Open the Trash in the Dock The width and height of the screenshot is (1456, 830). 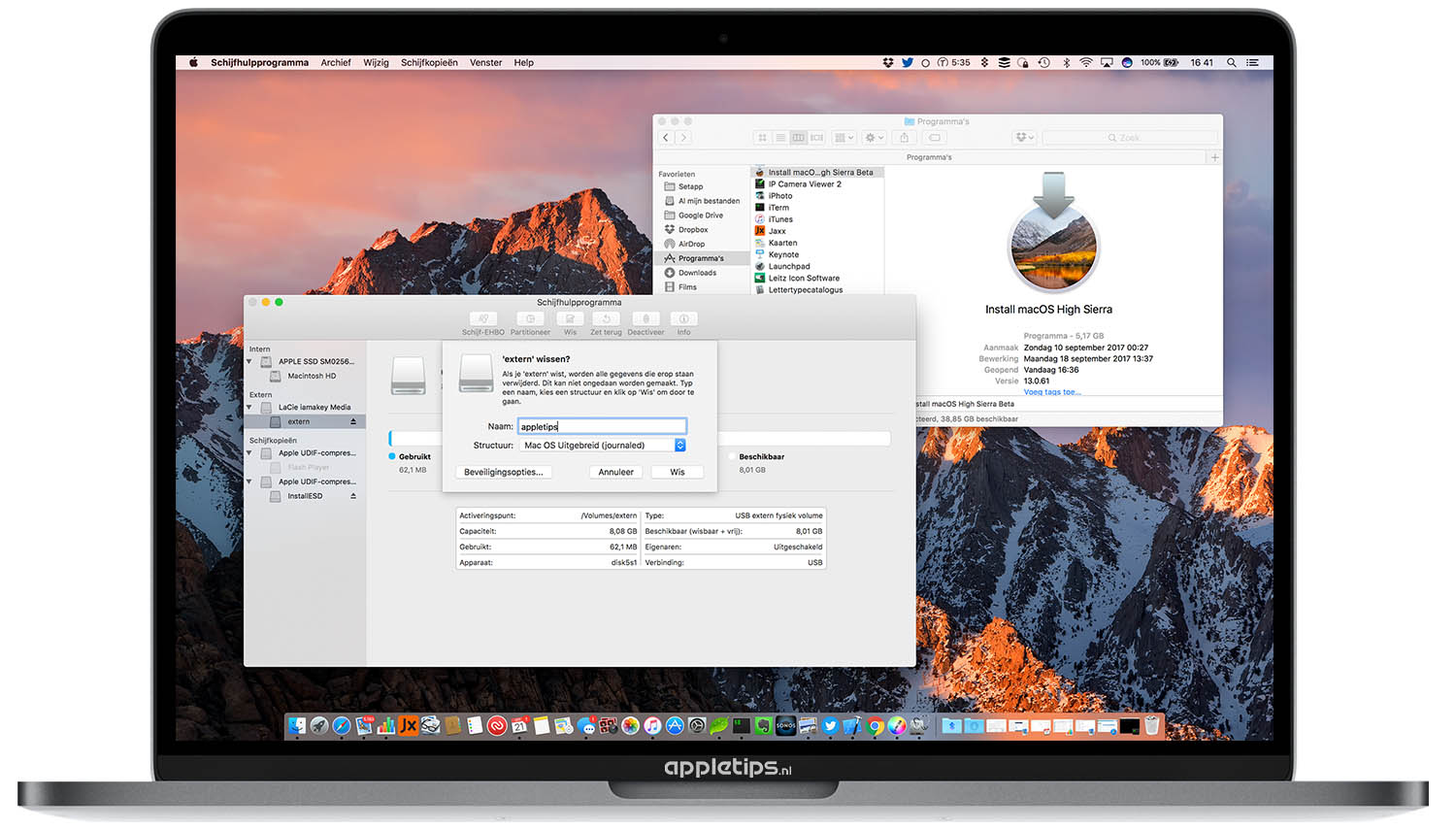tap(1152, 725)
